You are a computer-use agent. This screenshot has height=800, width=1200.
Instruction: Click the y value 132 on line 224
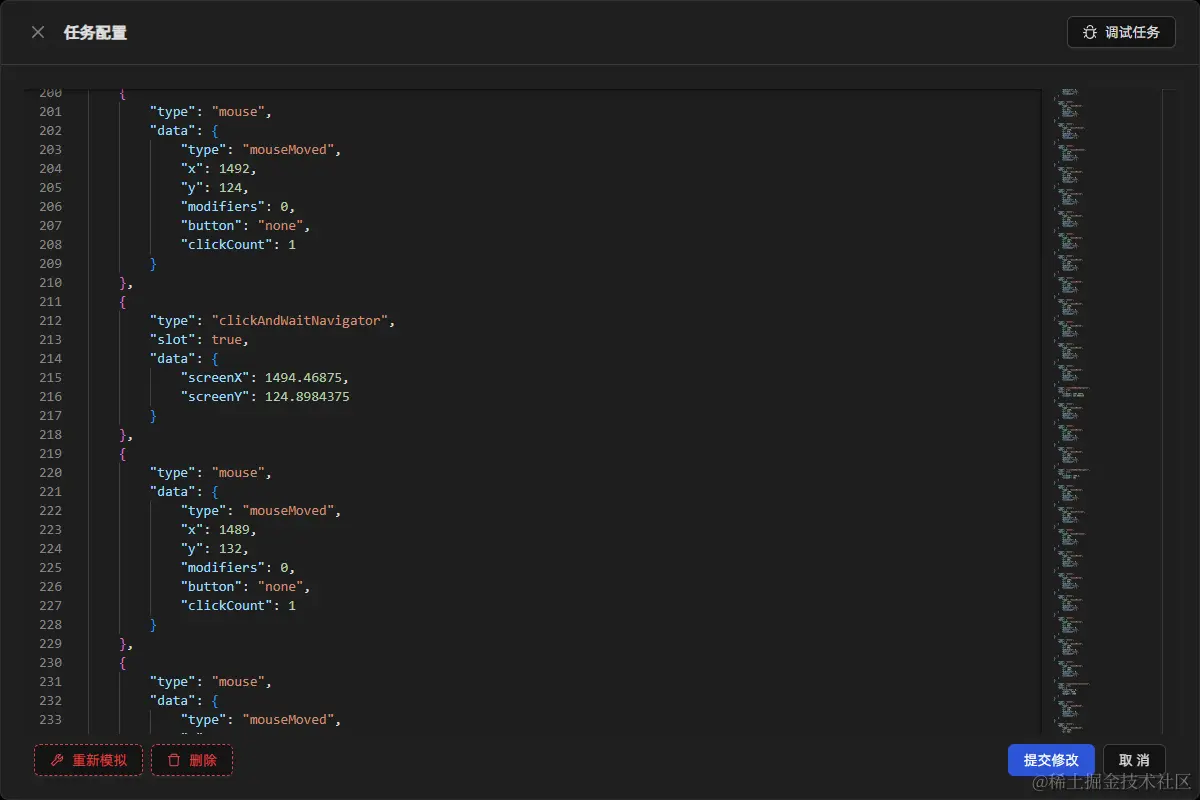(x=230, y=549)
